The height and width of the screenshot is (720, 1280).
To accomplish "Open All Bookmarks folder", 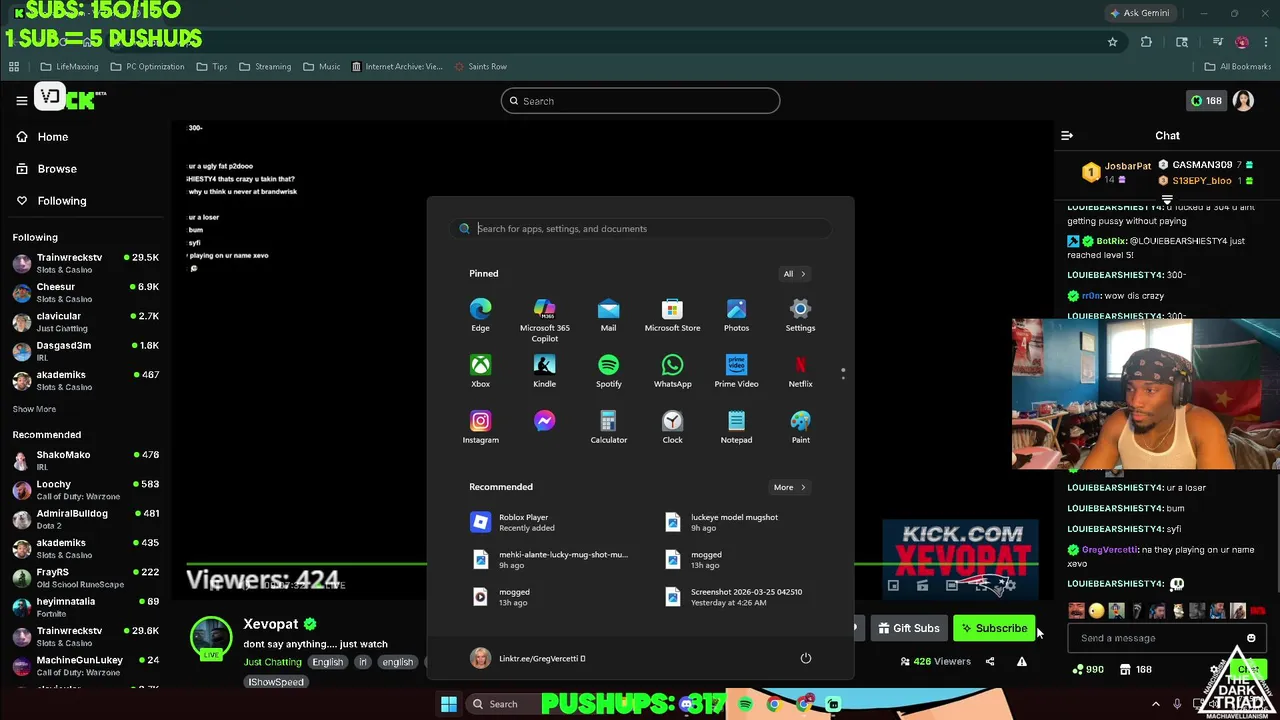I will pyautogui.click(x=1237, y=67).
